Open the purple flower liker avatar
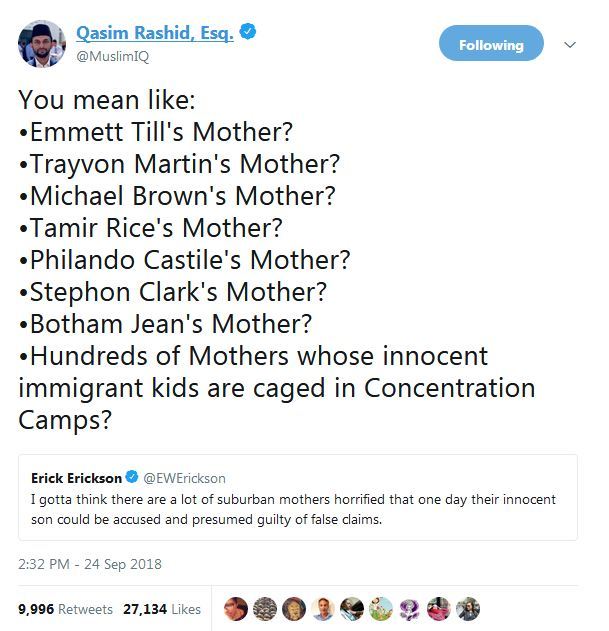609x631 pixels. [x=410, y=608]
